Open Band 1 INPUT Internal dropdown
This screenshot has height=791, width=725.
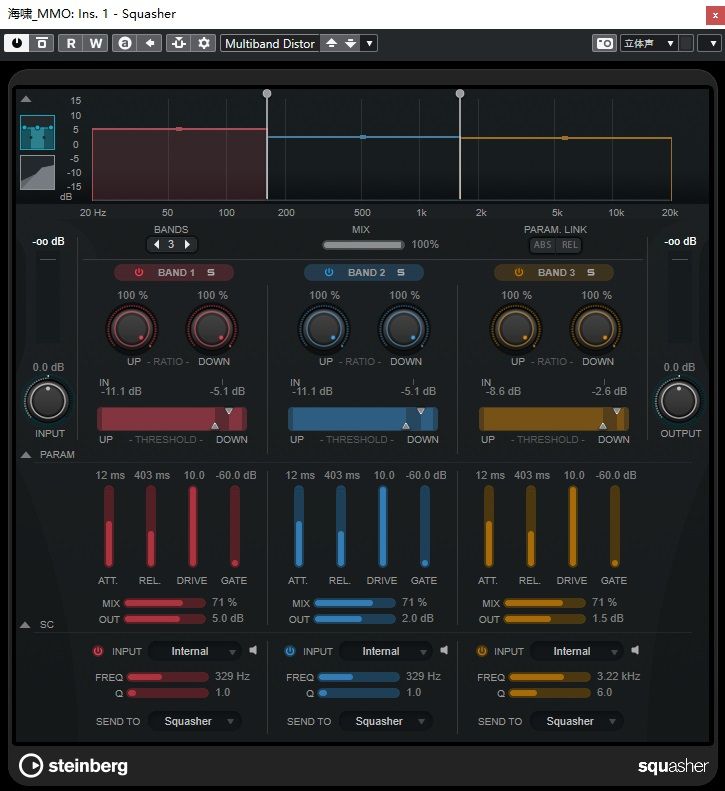[x=195, y=651]
